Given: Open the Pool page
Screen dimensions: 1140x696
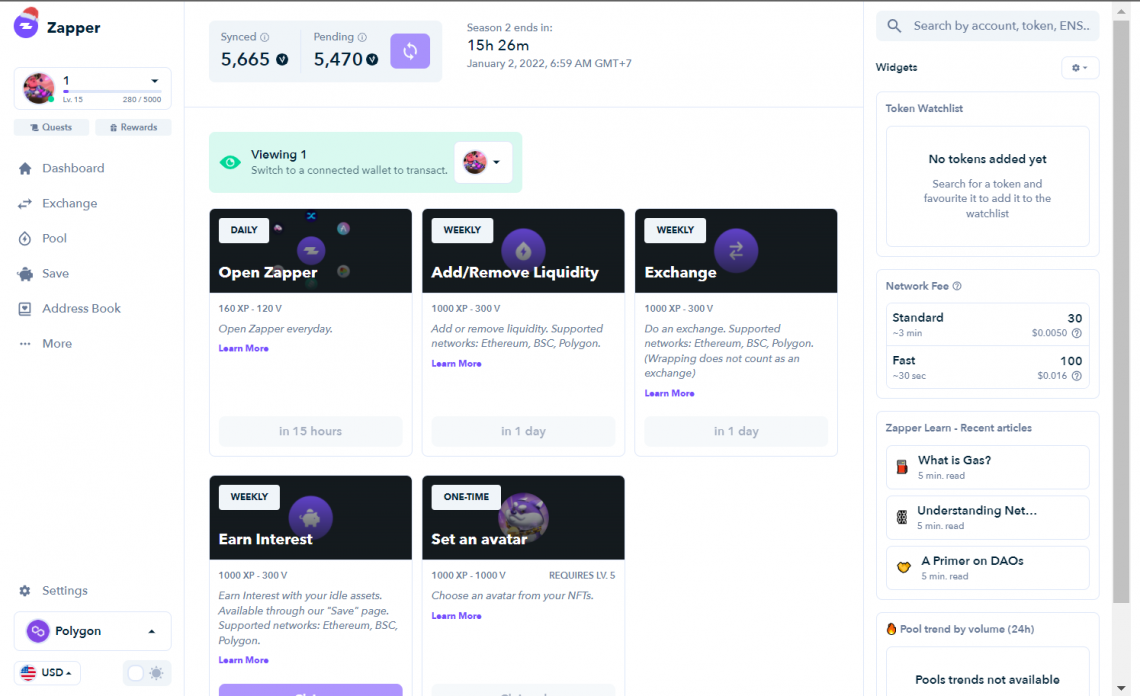Looking at the screenshot, I should [x=55, y=239].
